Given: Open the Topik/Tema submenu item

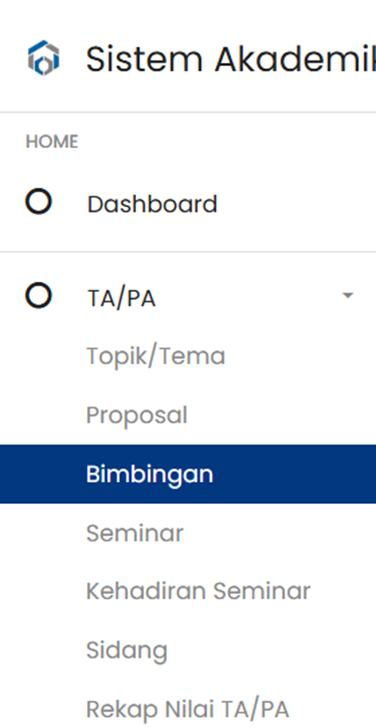Looking at the screenshot, I should click(x=156, y=357).
